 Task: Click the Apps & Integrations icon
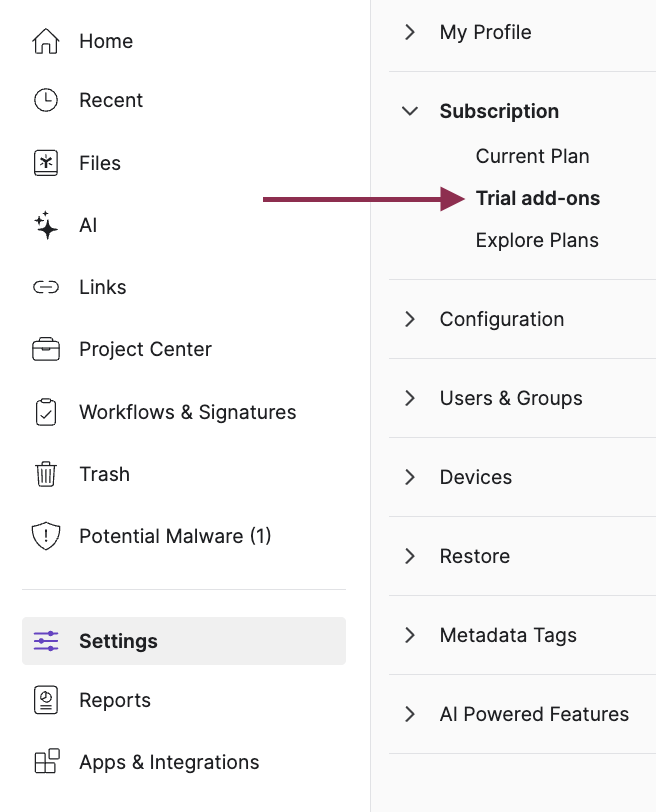(x=46, y=762)
